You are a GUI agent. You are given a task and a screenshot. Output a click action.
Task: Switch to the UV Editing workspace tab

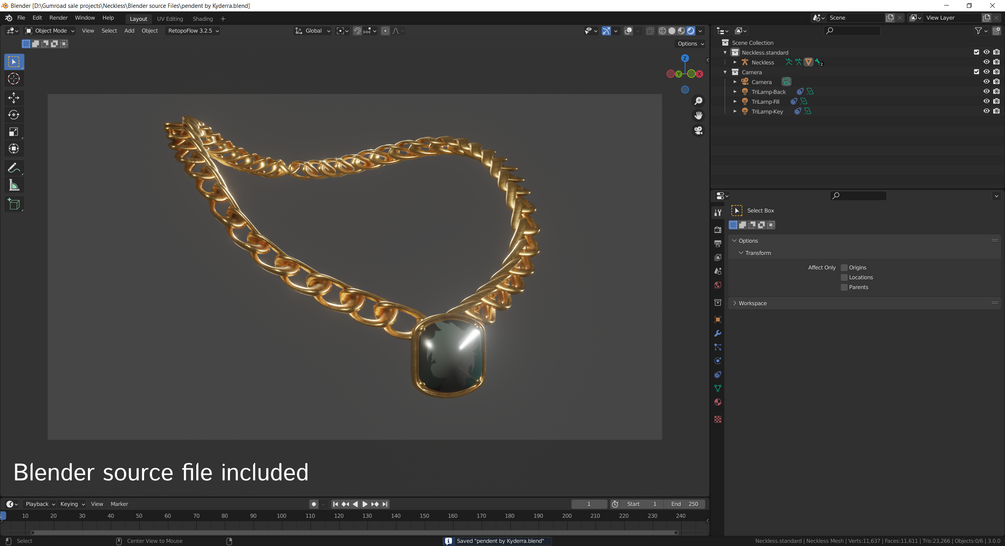pyautogui.click(x=170, y=19)
